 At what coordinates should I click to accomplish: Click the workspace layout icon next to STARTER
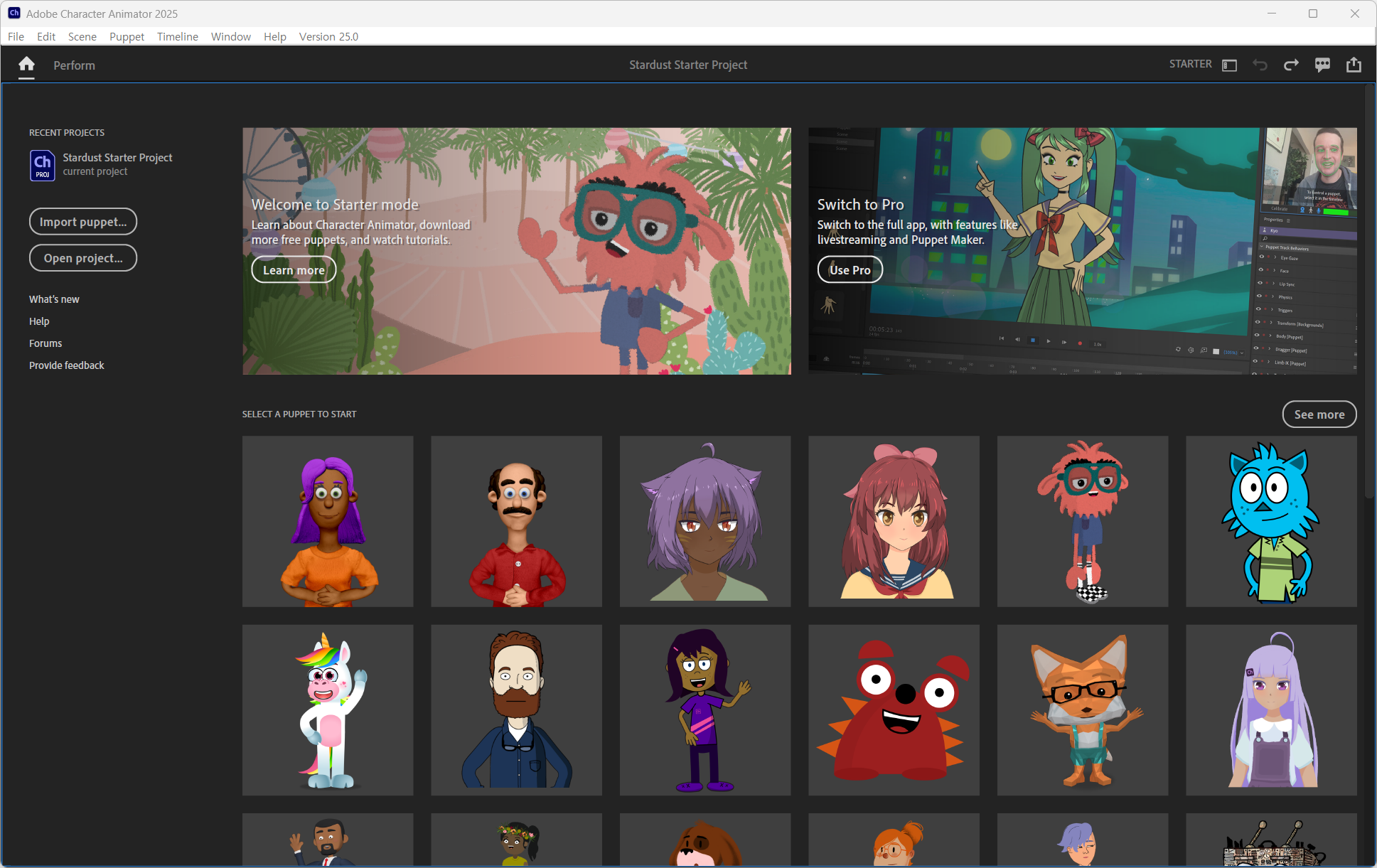coord(1229,65)
